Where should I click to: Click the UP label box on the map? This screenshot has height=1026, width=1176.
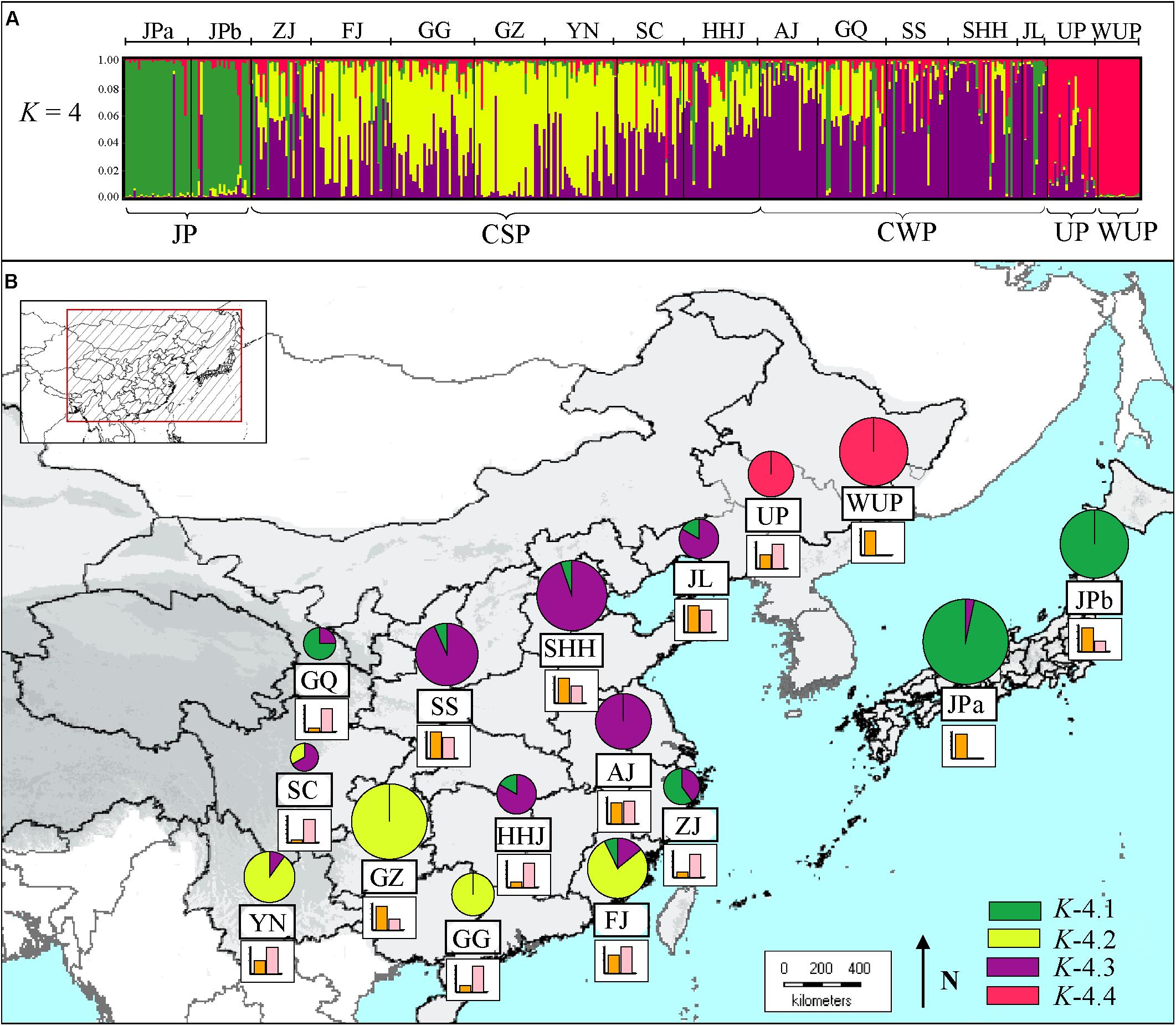[x=772, y=515]
